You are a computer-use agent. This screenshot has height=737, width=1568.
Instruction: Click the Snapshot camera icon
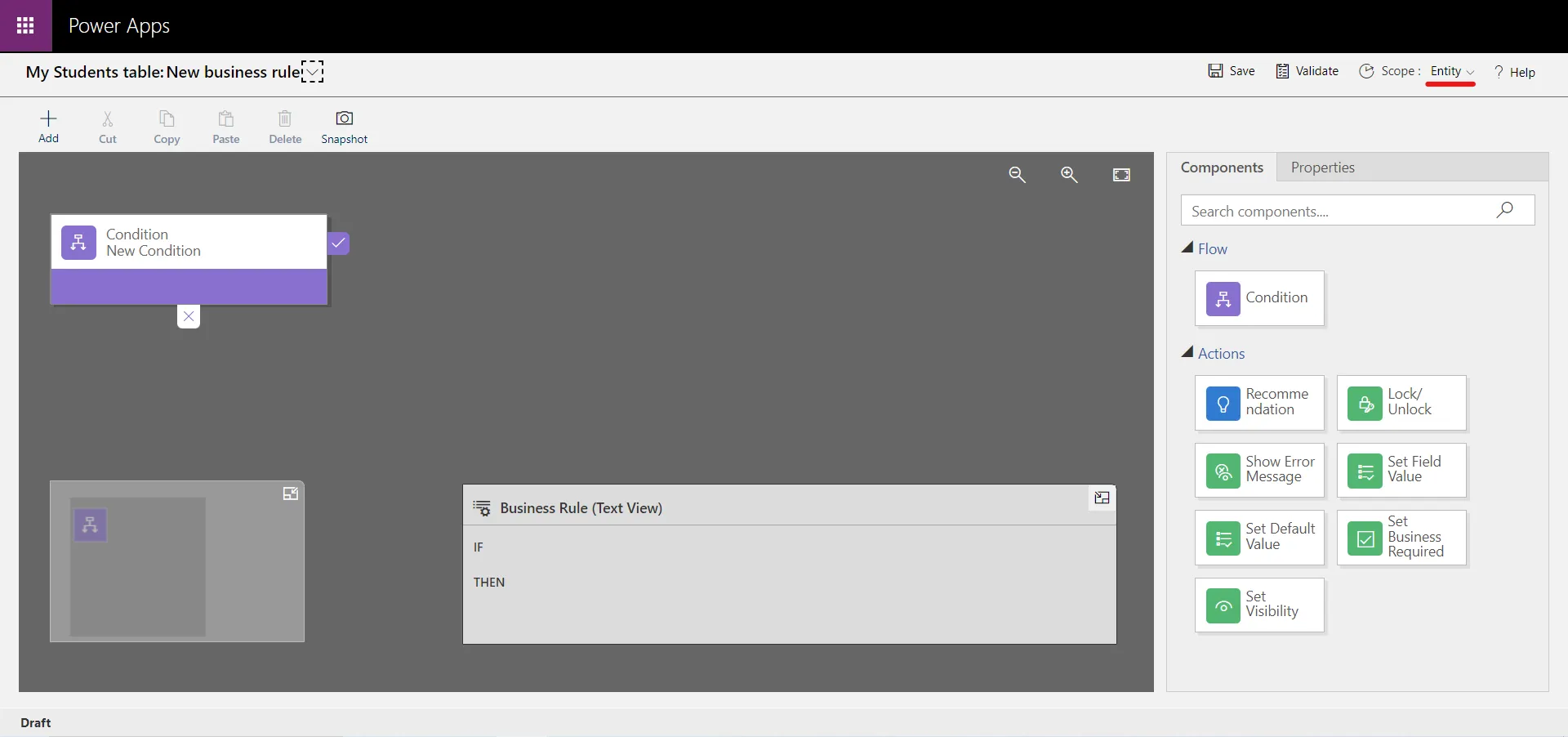[x=344, y=119]
